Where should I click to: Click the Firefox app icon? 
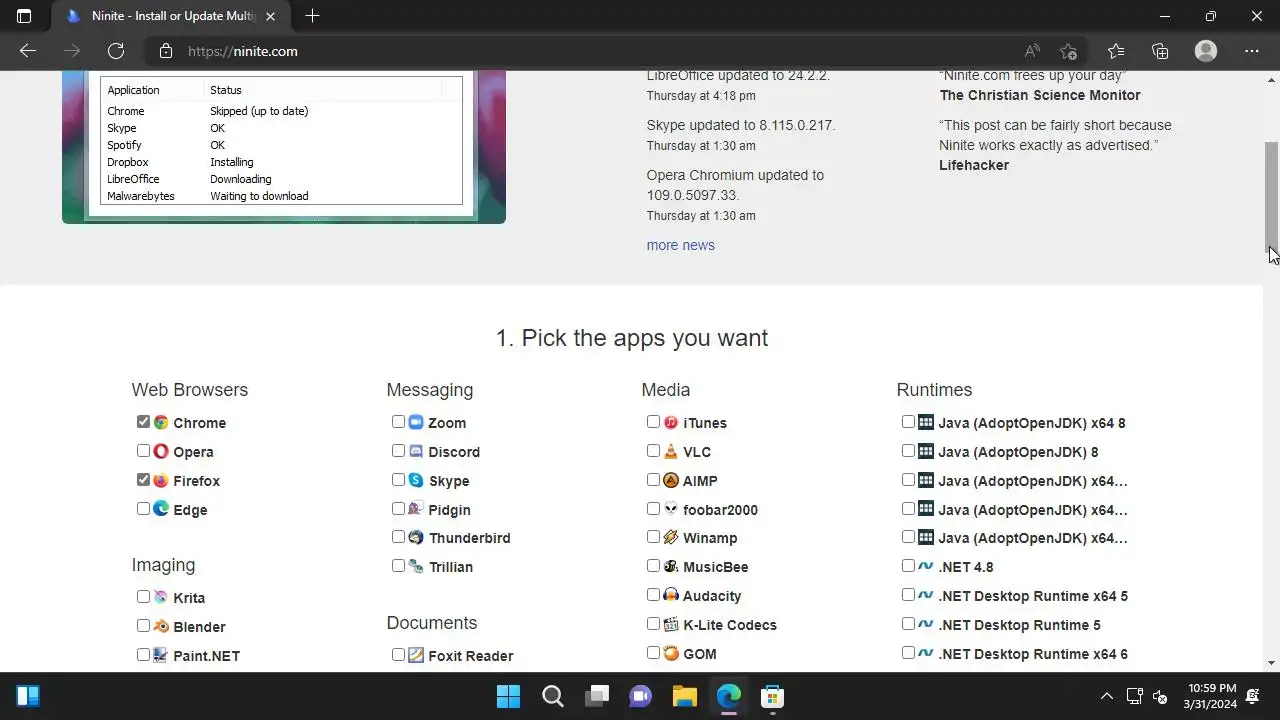[x=161, y=480]
